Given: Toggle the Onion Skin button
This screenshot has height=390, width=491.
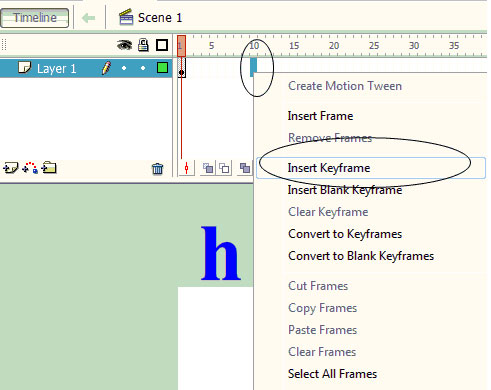Looking at the screenshot, I should [208, 168].
